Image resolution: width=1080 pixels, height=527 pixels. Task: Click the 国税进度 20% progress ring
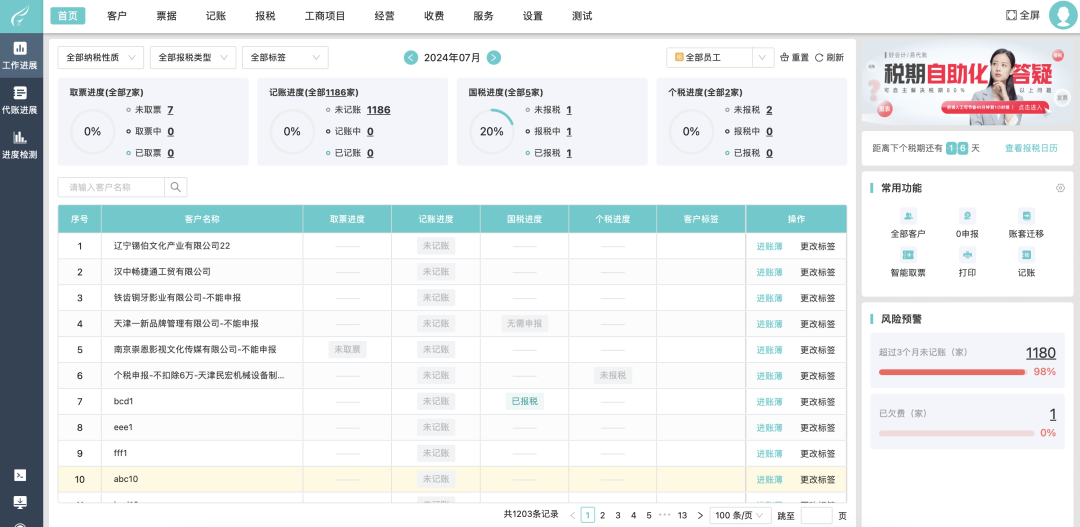tap(492, 132)
